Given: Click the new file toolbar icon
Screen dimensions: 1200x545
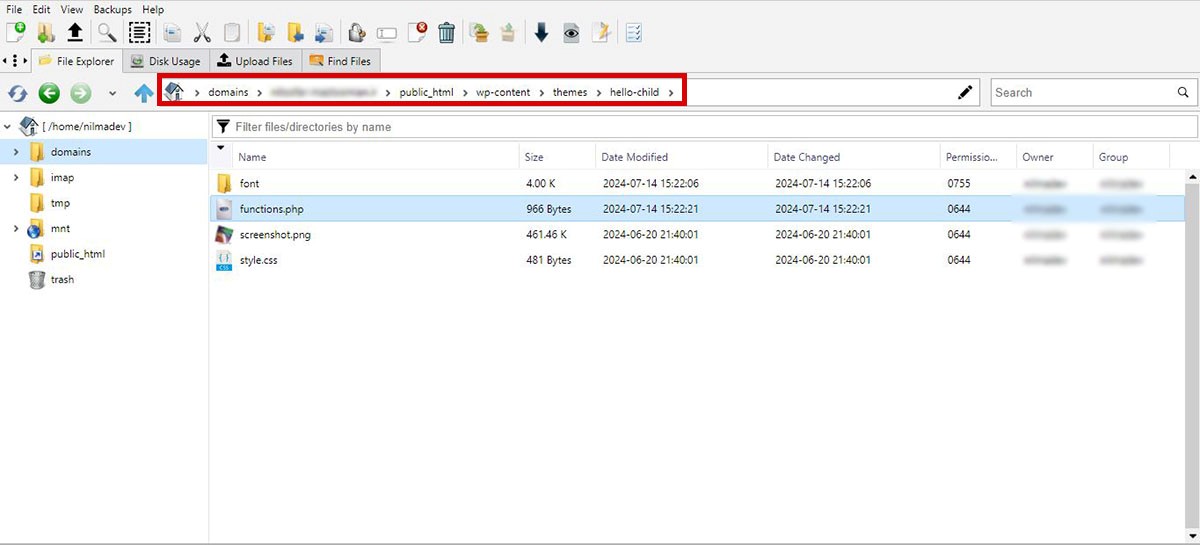Looking at the screenshot, I should click(x=15, y=32).
